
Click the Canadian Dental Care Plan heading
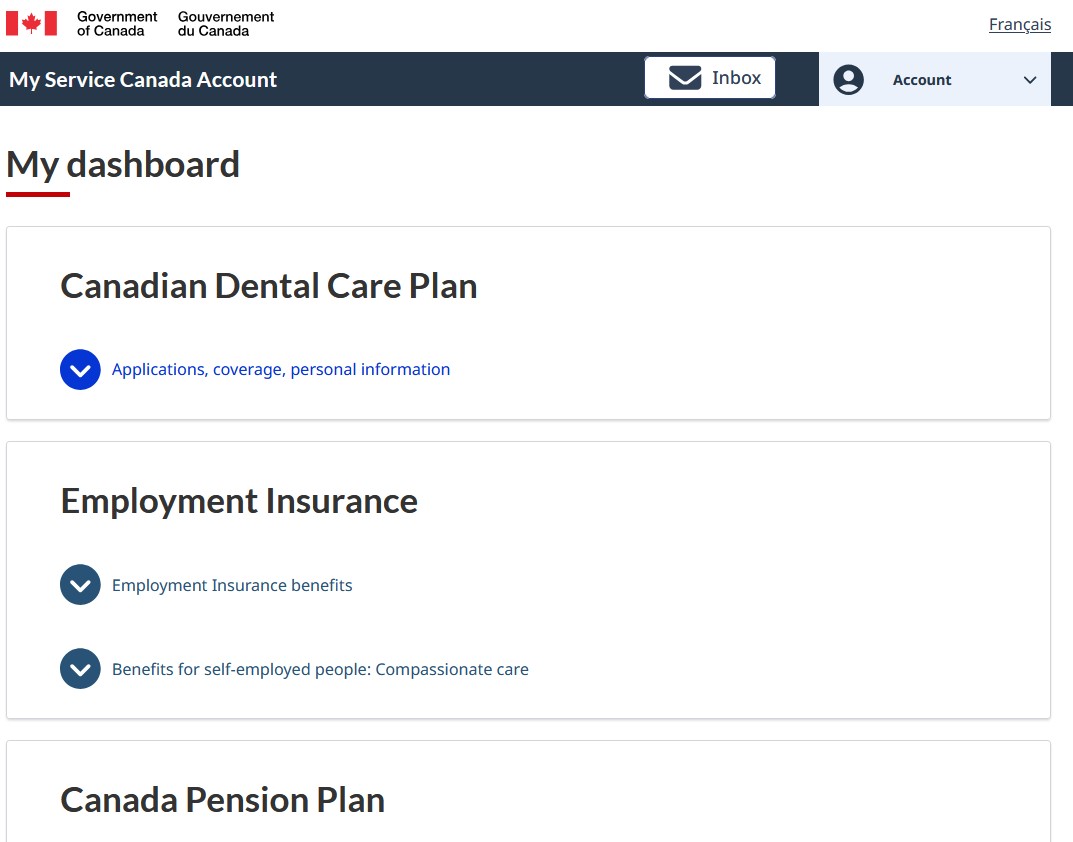pos(269,286)
